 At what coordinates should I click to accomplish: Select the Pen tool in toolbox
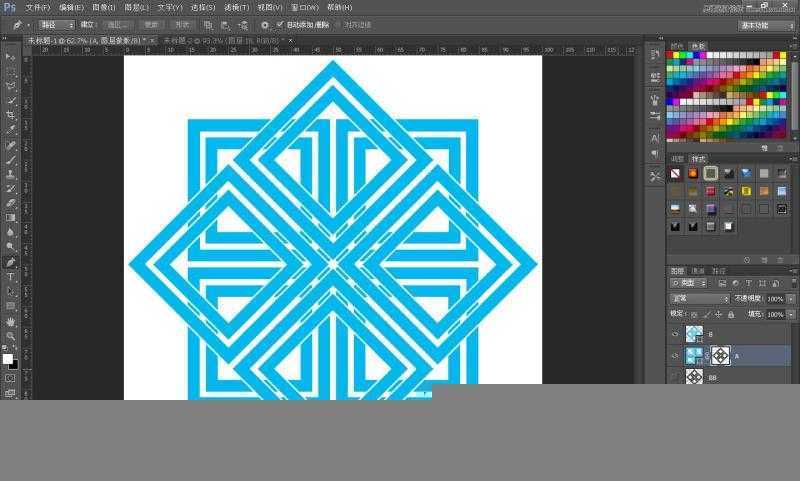pos(10,262)
